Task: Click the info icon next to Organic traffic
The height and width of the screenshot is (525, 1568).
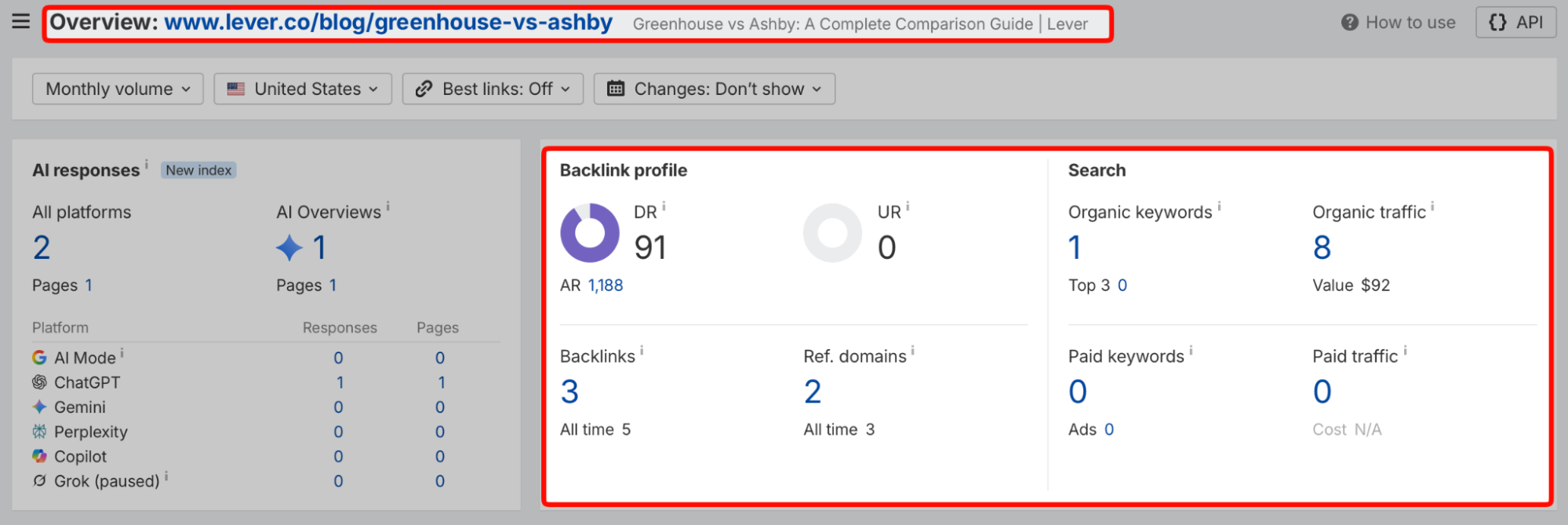Action: click(1432, 206)
